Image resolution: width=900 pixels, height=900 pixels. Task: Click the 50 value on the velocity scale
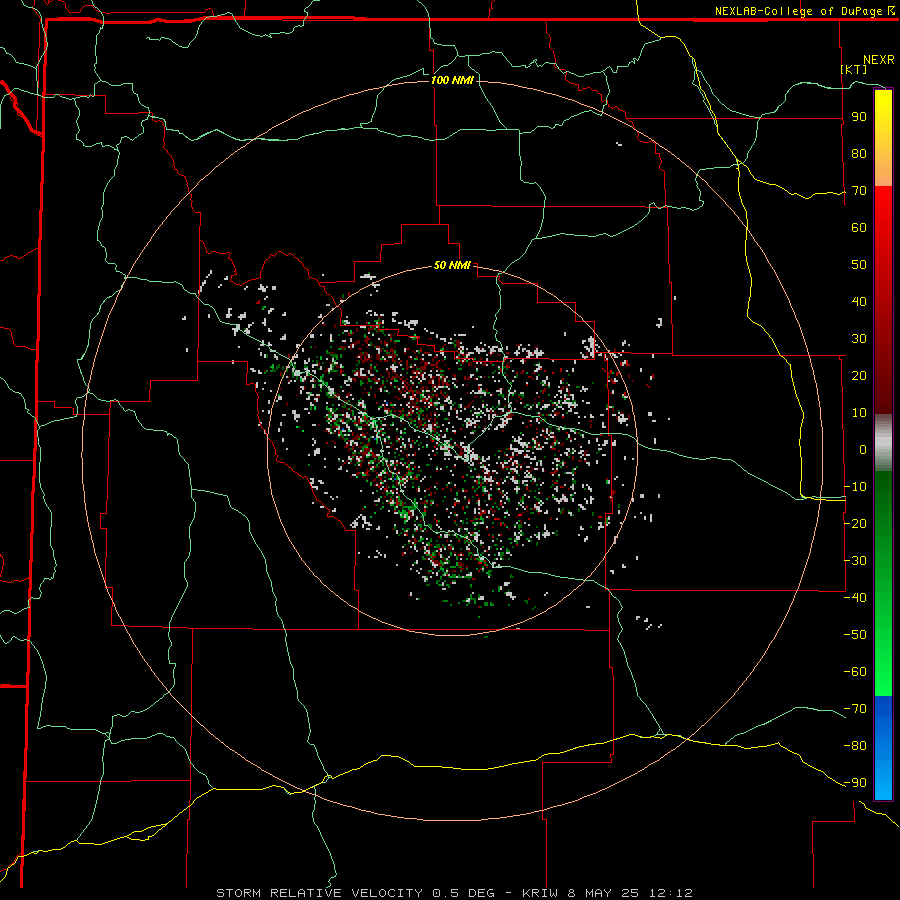tap(859, 265)
